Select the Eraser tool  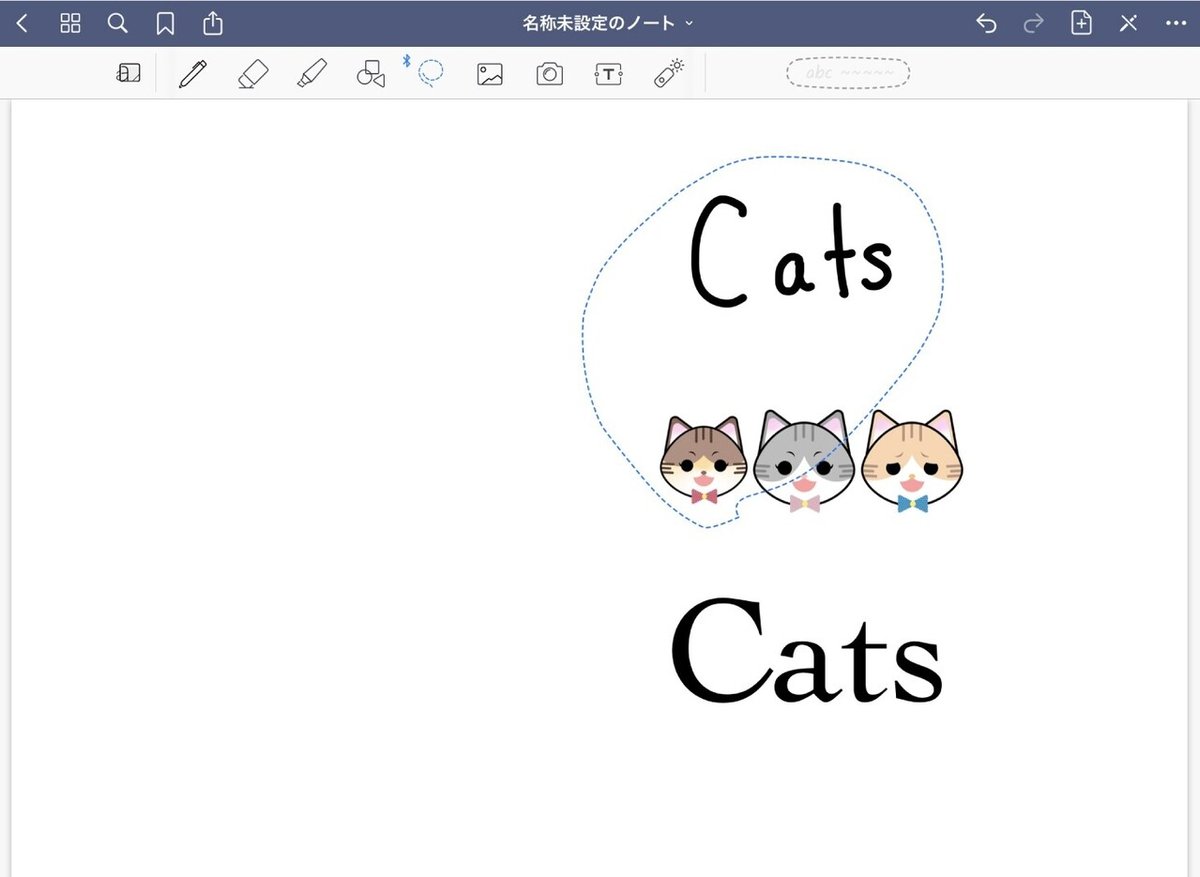pyautogui.click(x=253, y=74)
